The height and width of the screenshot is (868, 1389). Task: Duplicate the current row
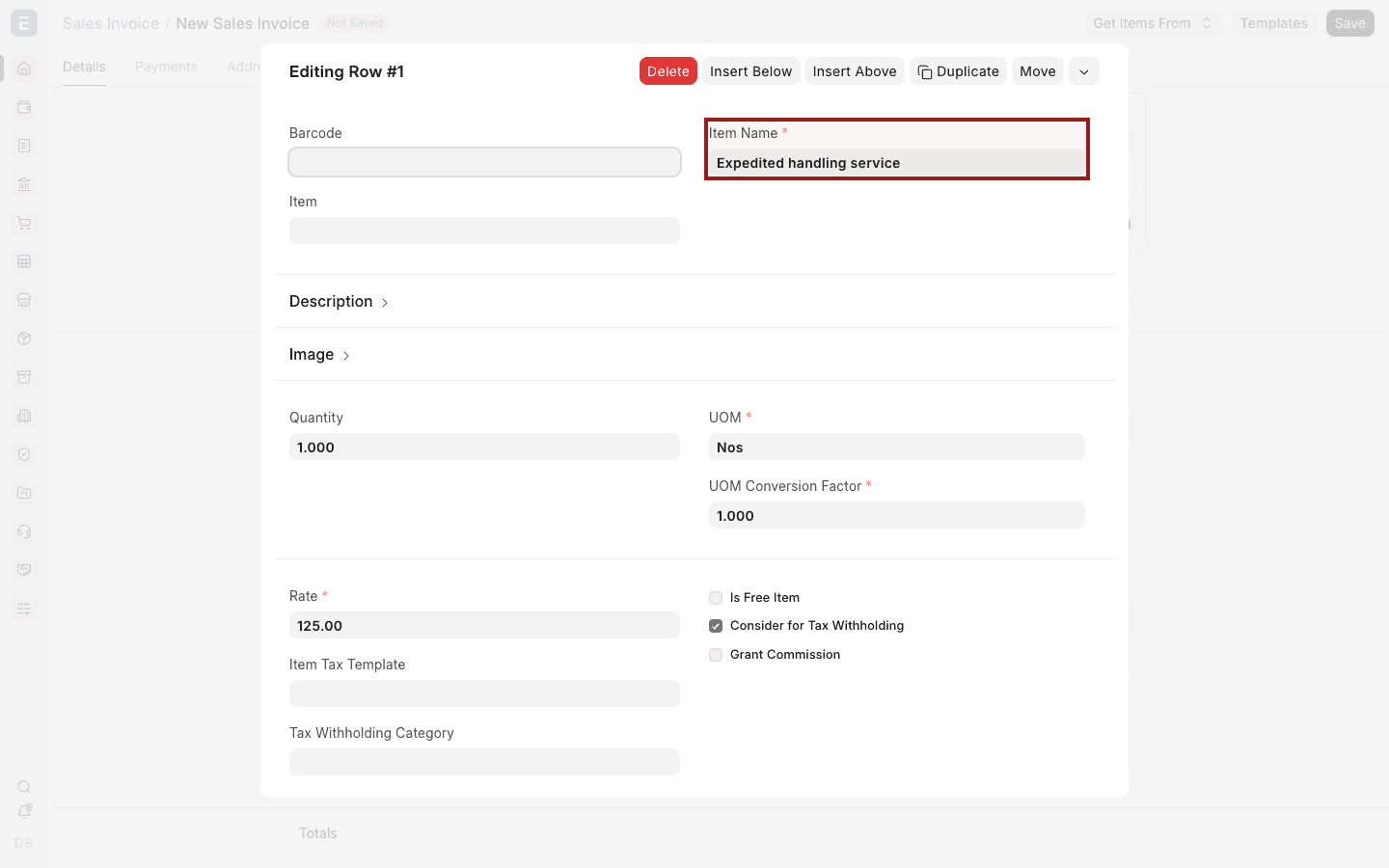coord(958,71)
